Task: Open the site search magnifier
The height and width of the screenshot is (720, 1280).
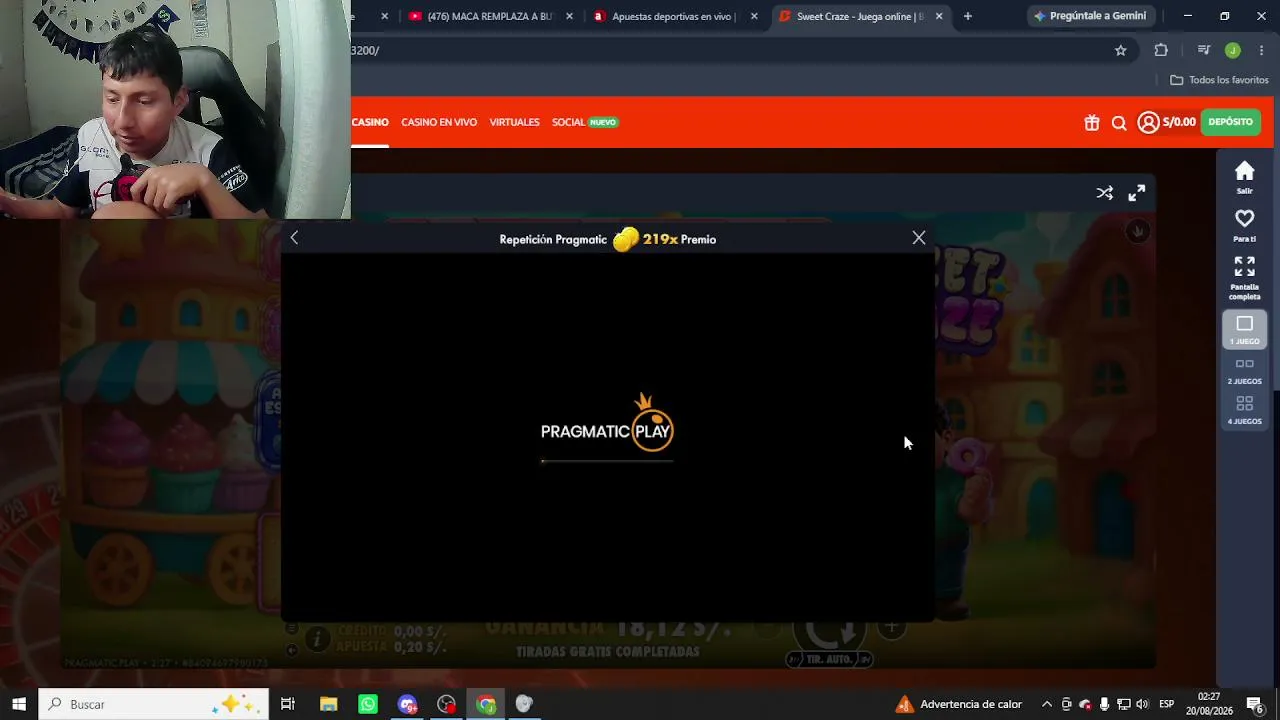Action: coord(1119,122)
